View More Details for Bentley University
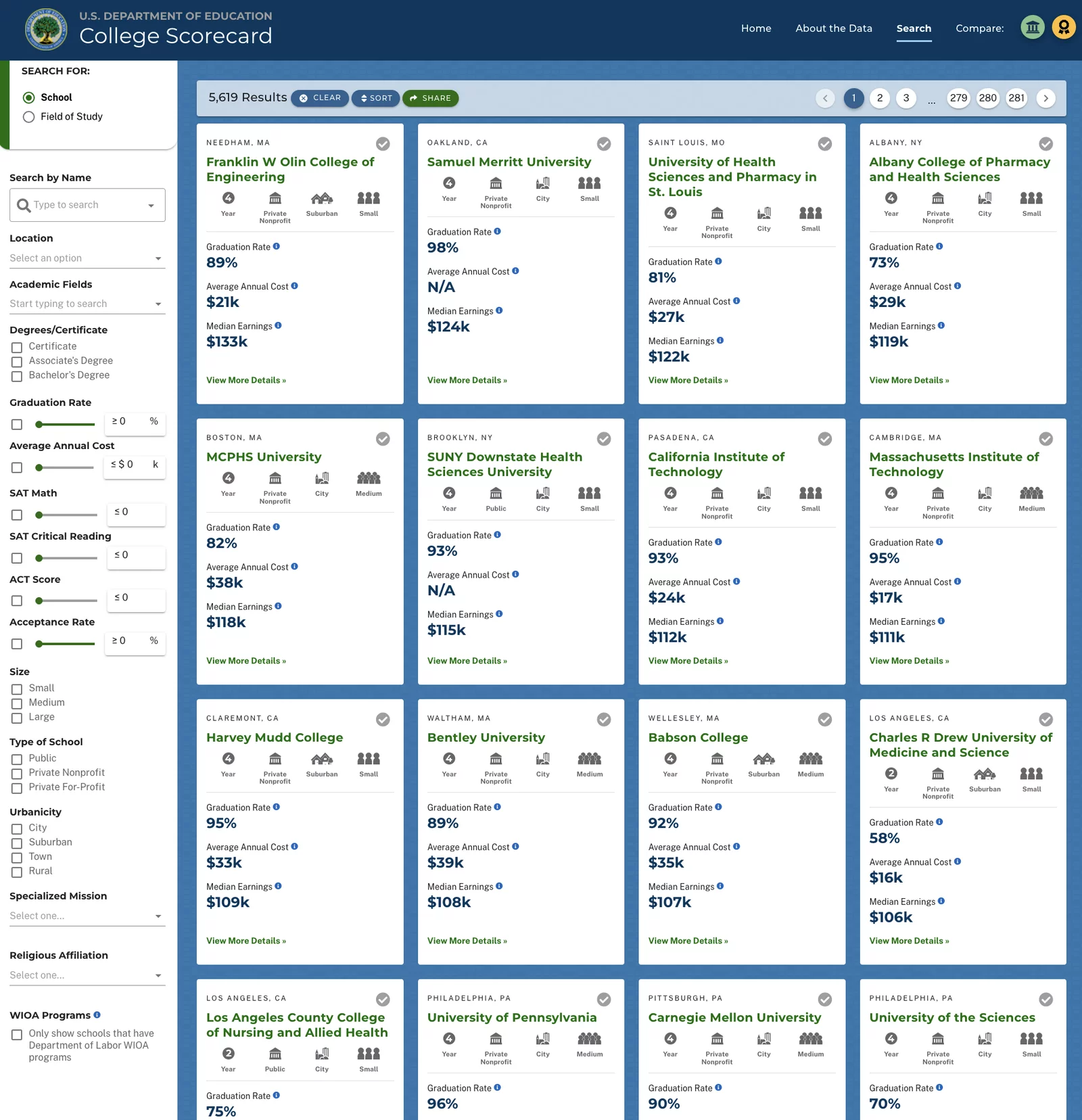This screenshot has height=1120, width=1082. click(x=467, y=941)
